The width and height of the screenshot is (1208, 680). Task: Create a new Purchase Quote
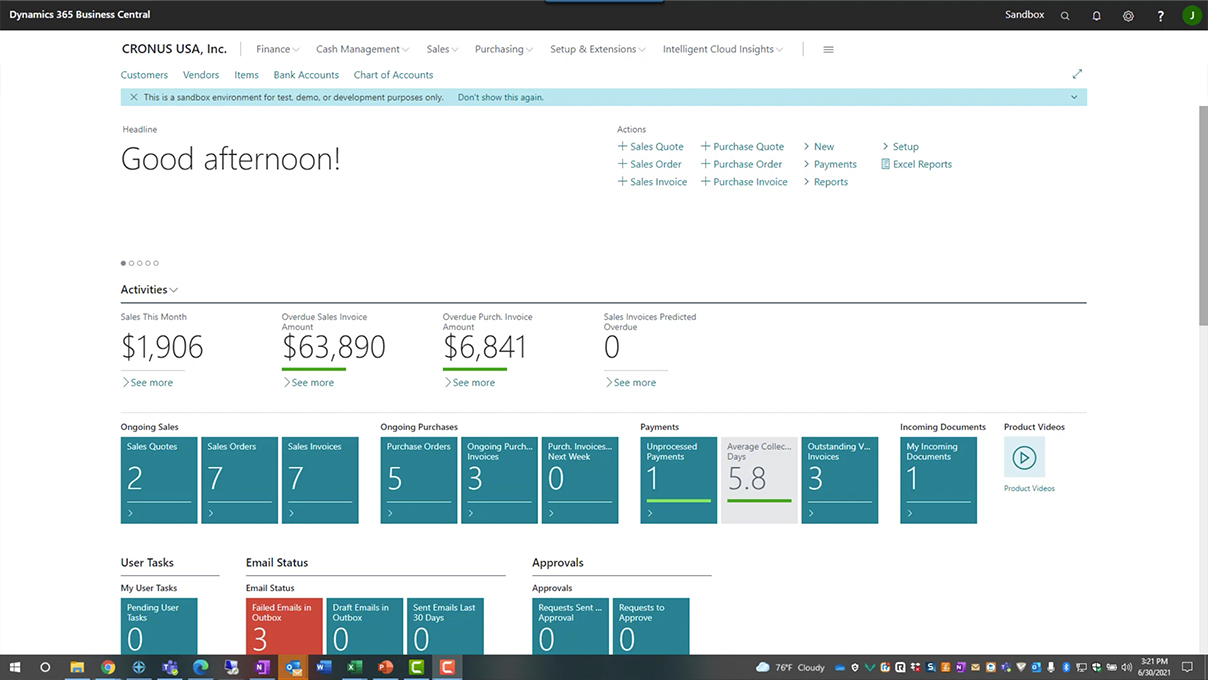pos(742,147)
